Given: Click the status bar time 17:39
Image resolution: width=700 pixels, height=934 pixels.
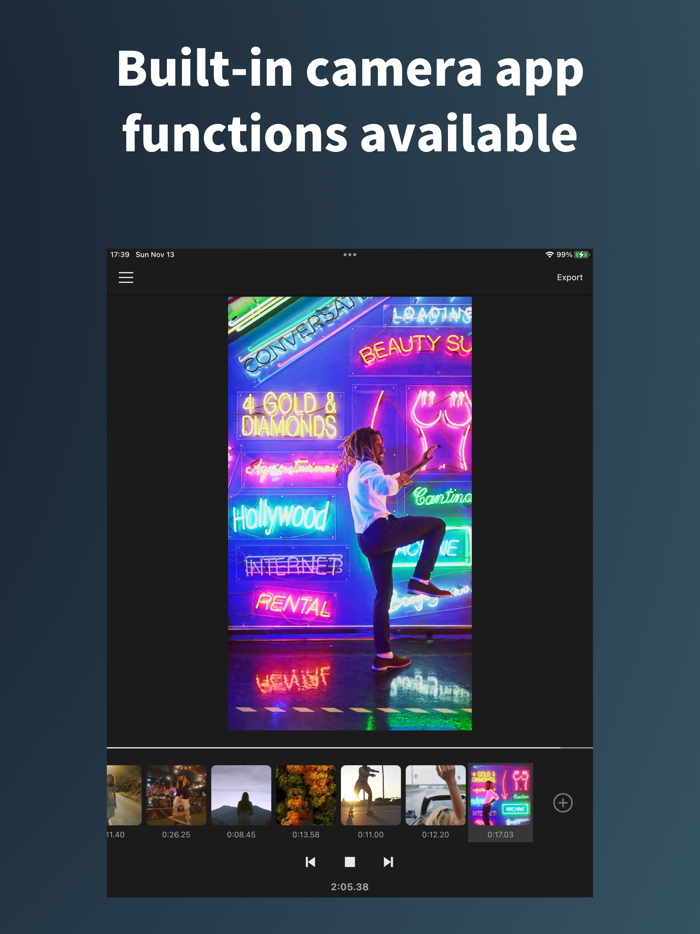Looking at the screenshot, I should click(120, 255).
